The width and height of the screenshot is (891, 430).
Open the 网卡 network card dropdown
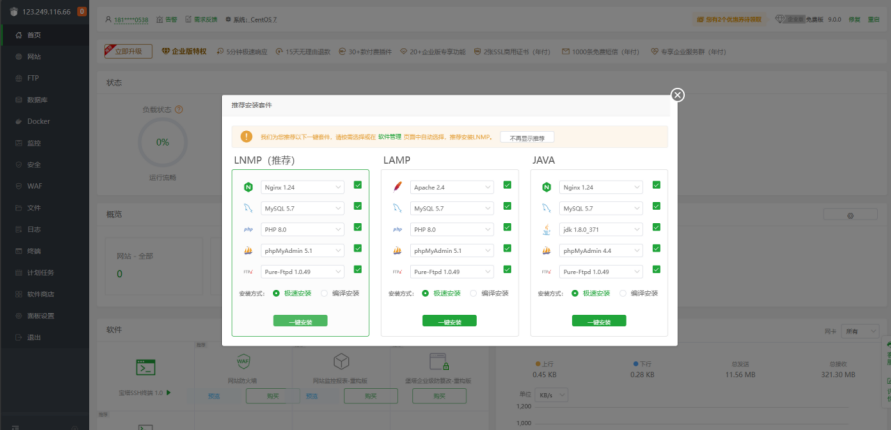click(x=860, y=331)
